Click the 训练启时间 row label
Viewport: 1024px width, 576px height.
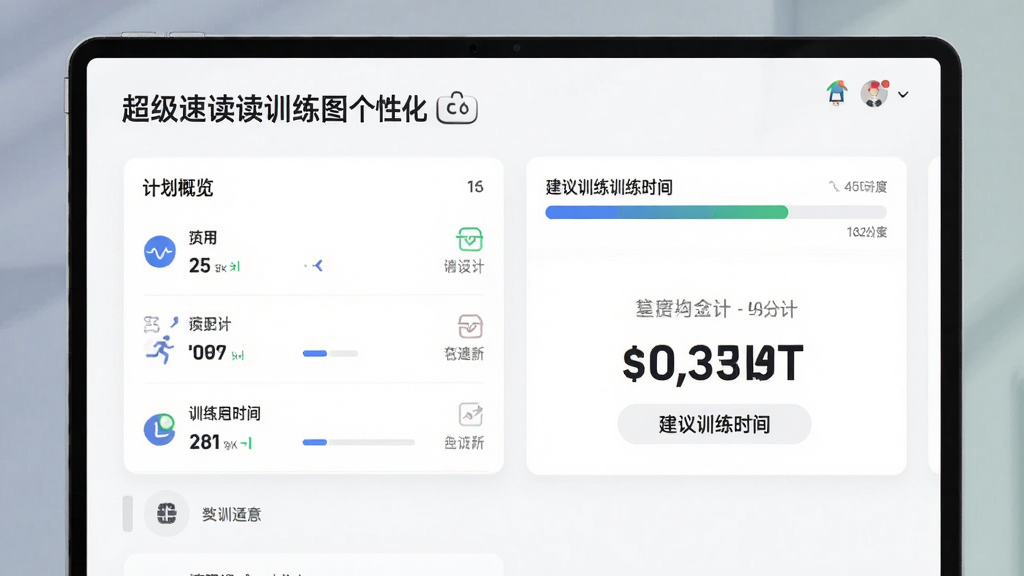click(225, 413)
